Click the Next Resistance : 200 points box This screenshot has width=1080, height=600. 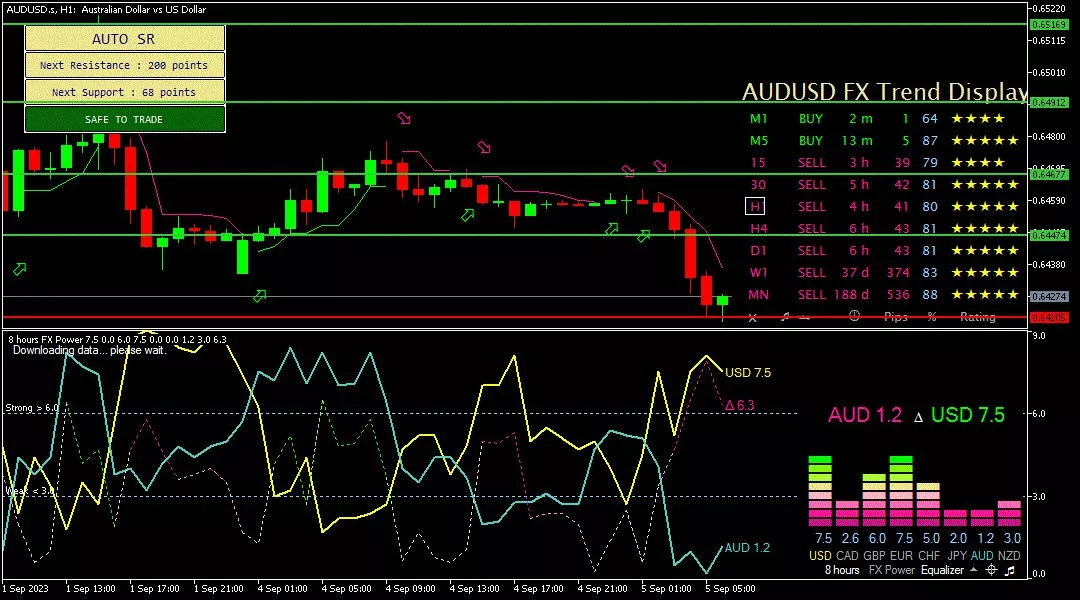coord(125,65)
